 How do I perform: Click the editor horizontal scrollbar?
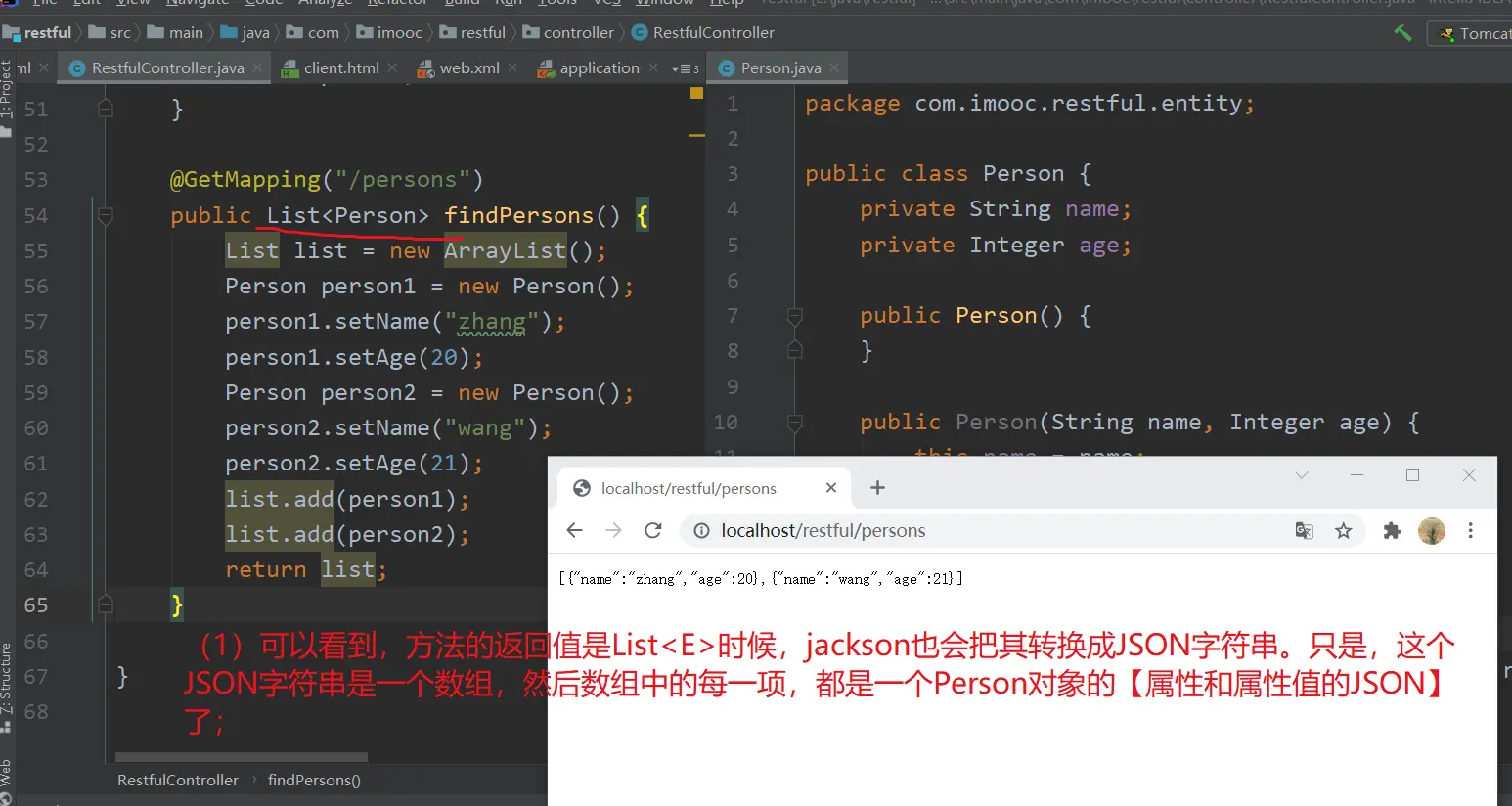241,756
